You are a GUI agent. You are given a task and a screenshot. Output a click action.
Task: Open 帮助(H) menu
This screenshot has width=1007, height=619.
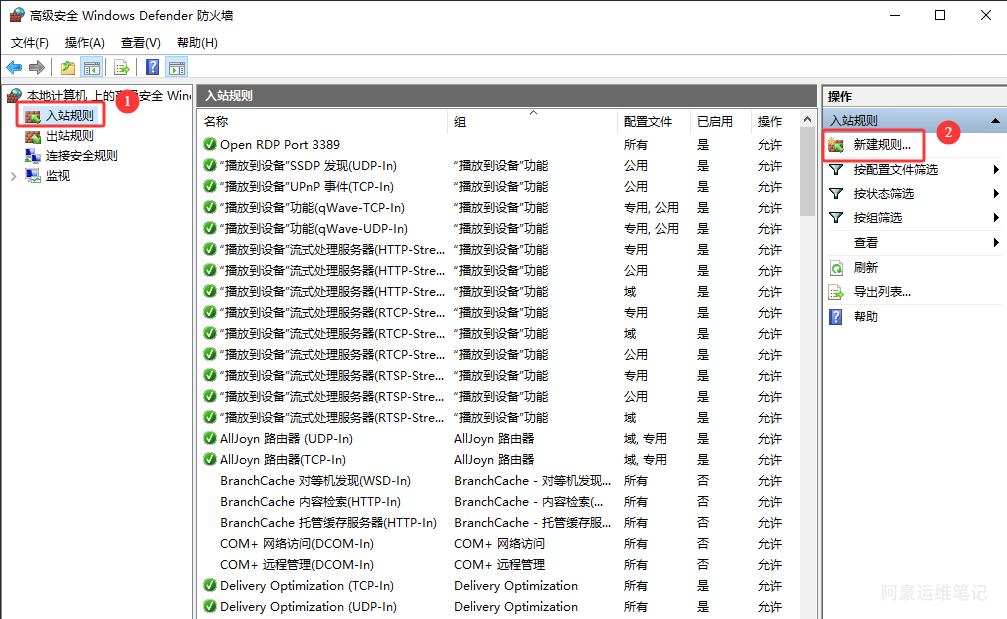[x=197, y=43]
